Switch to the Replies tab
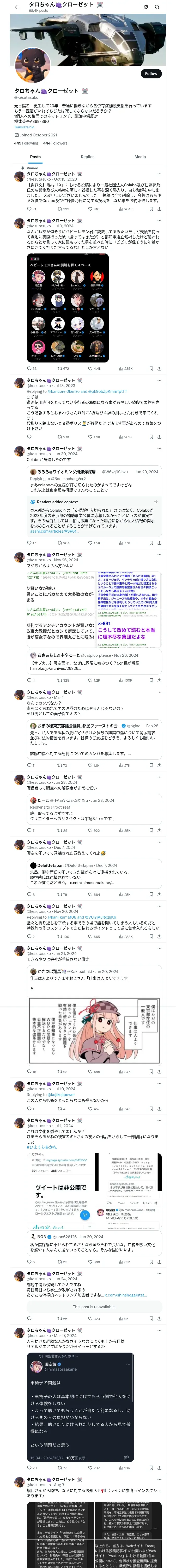Image resolution: width=176 pixels, height=1568 pixels. click(87, 157)
